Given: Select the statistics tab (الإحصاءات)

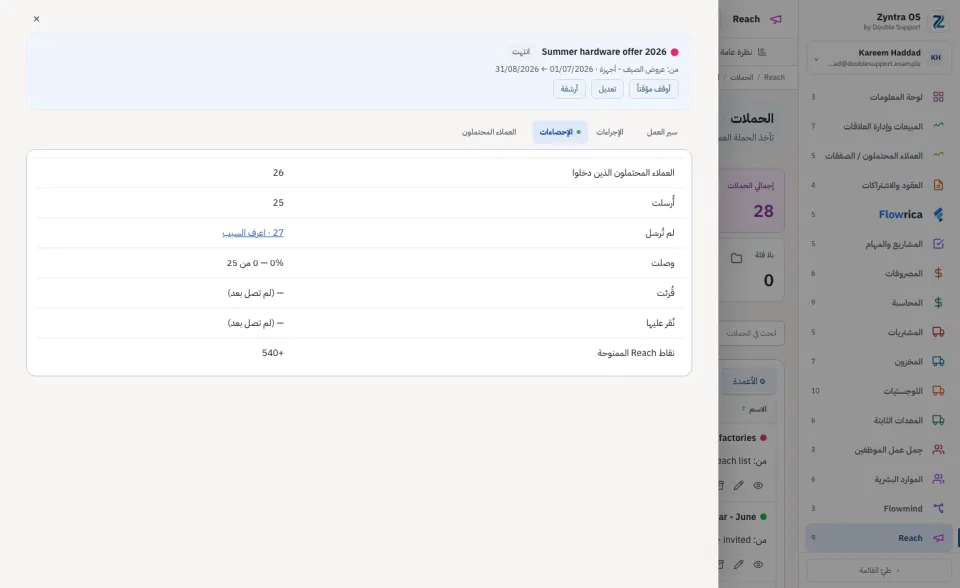Looking at the screenshot, I should pos(560,132).
